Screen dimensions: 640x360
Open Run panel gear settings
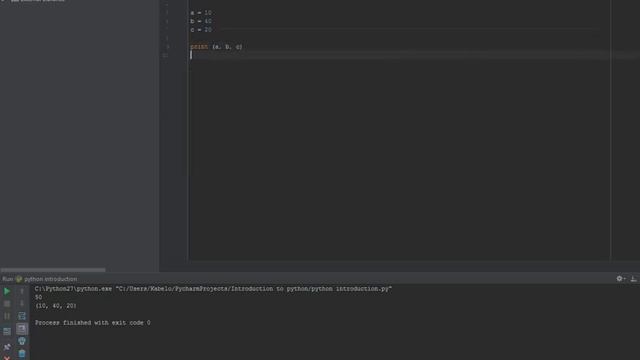620,279
